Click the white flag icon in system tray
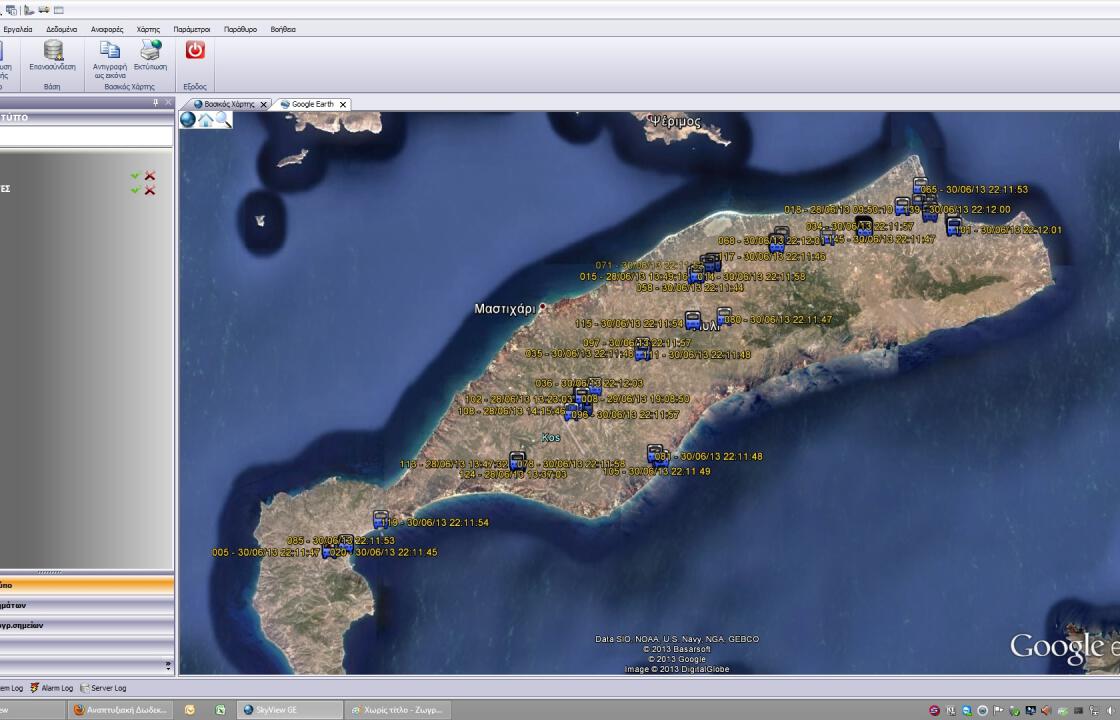The width and height of the screenshot is (1120, 720). [999, 710]
